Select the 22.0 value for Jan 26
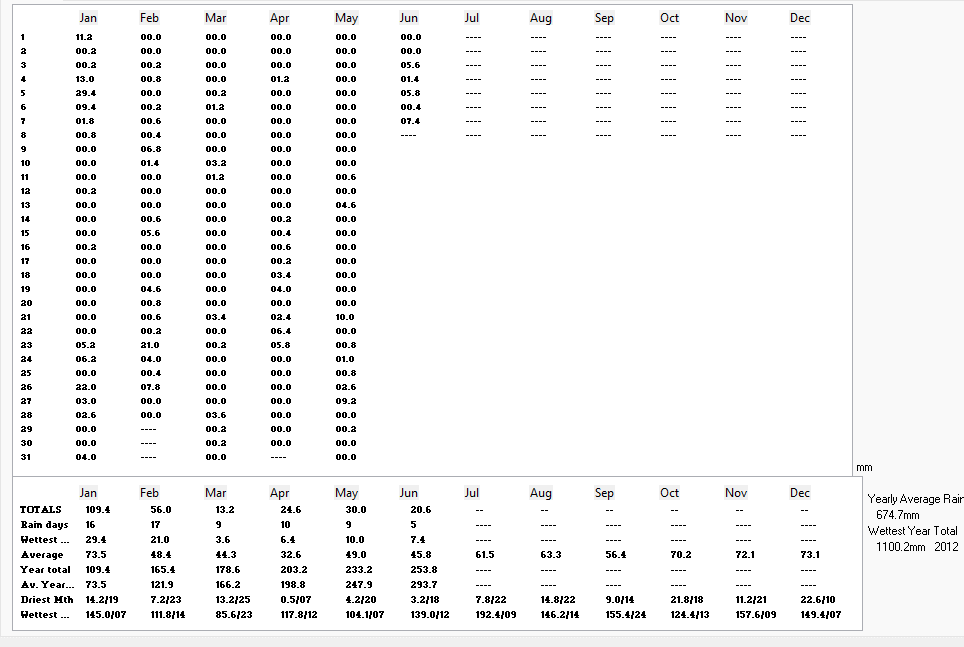The width and height of the screenshot is (964, 647). pyautogui.click(x=86, y=387)
